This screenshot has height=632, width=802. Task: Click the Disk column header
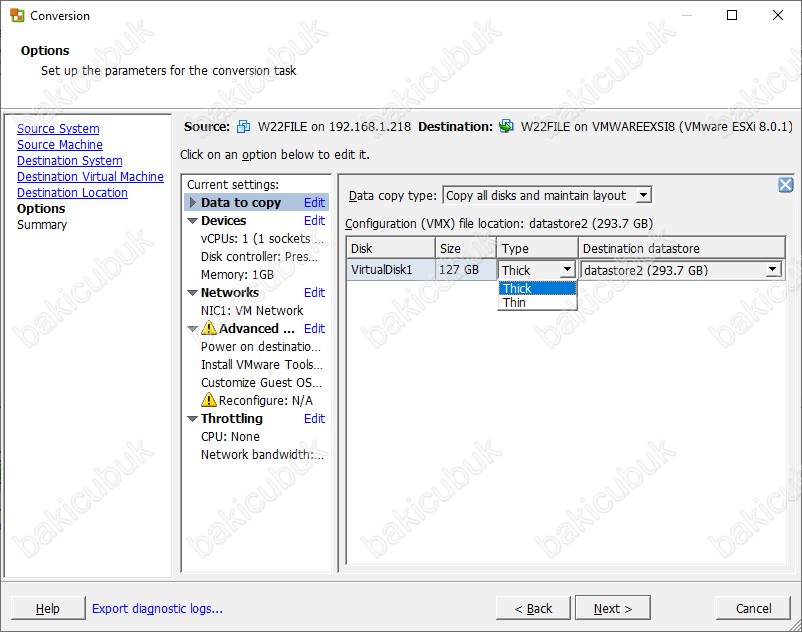(x=391, y=248)
